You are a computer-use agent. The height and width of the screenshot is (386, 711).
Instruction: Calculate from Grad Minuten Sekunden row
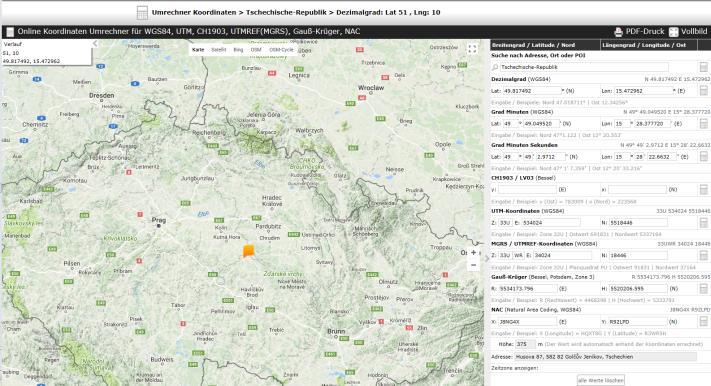coord(703,156)
